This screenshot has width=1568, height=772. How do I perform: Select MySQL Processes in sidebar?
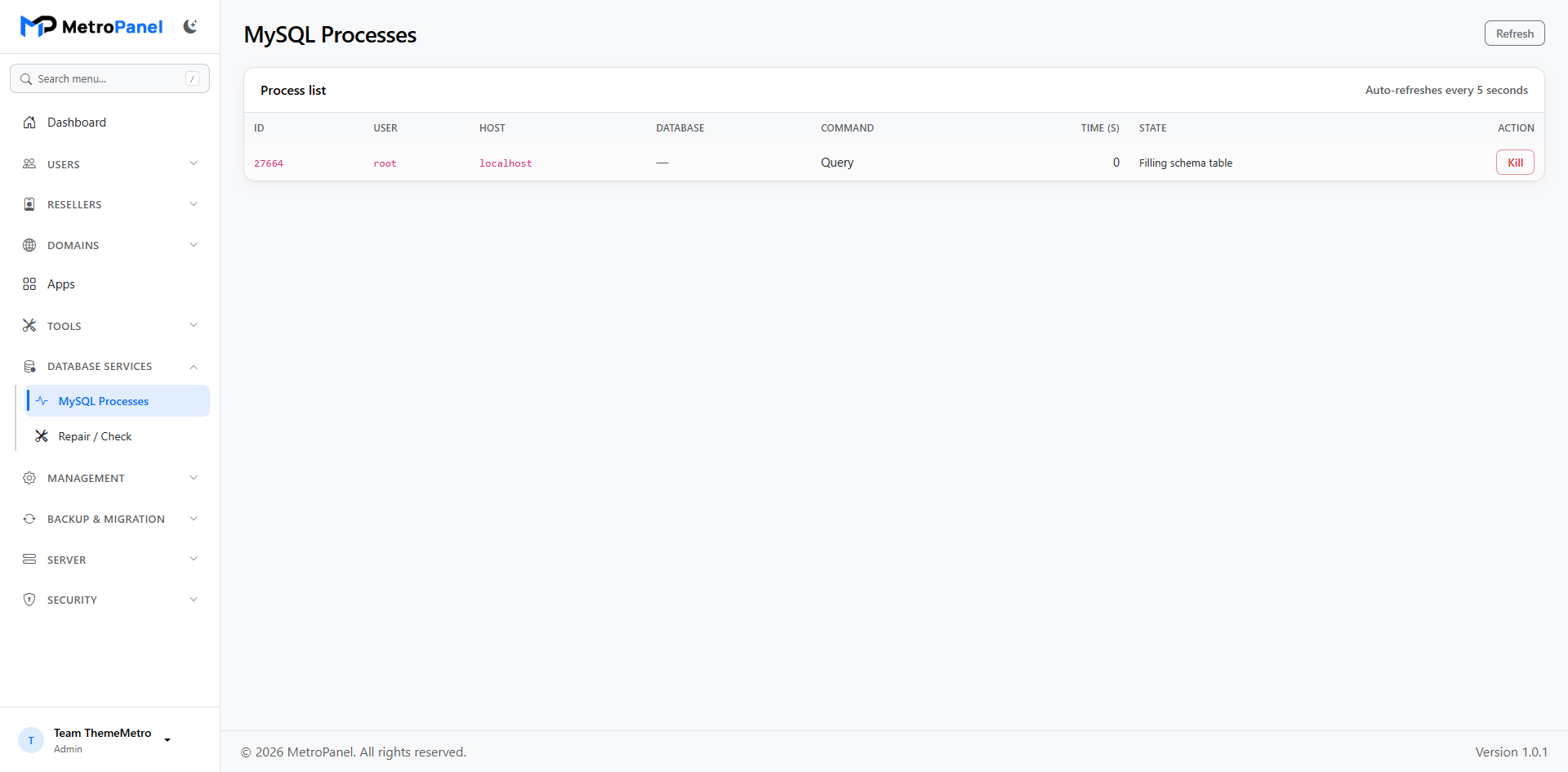(x=117, y=401)
